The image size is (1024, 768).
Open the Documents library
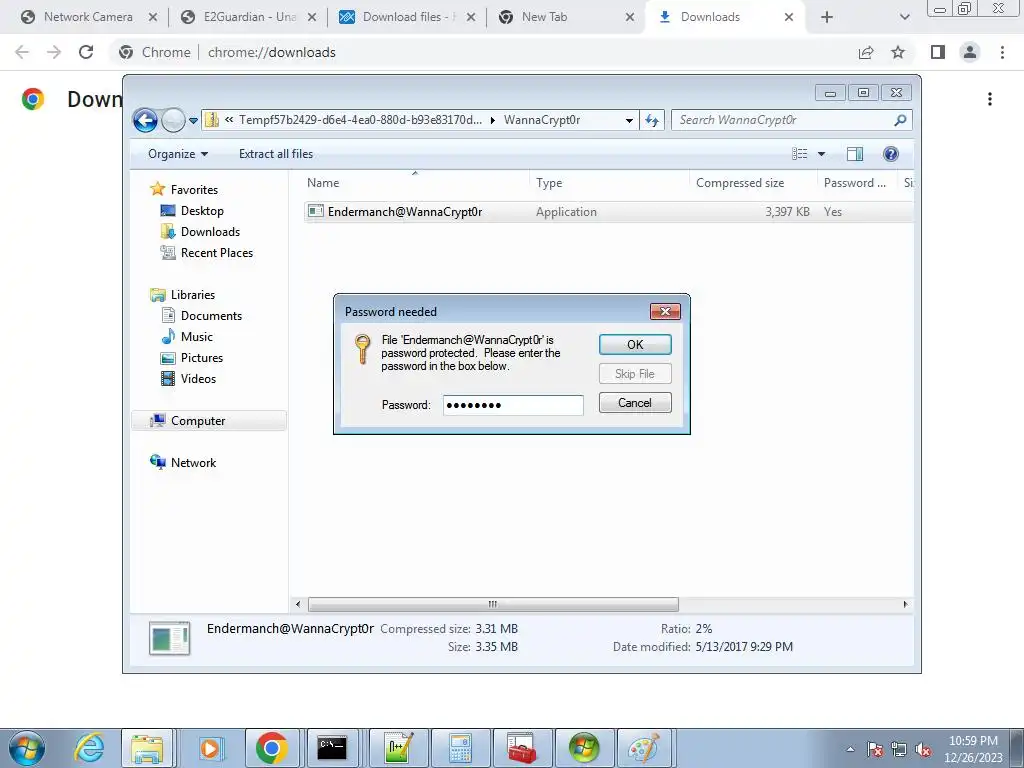click(x=211, y=315)
